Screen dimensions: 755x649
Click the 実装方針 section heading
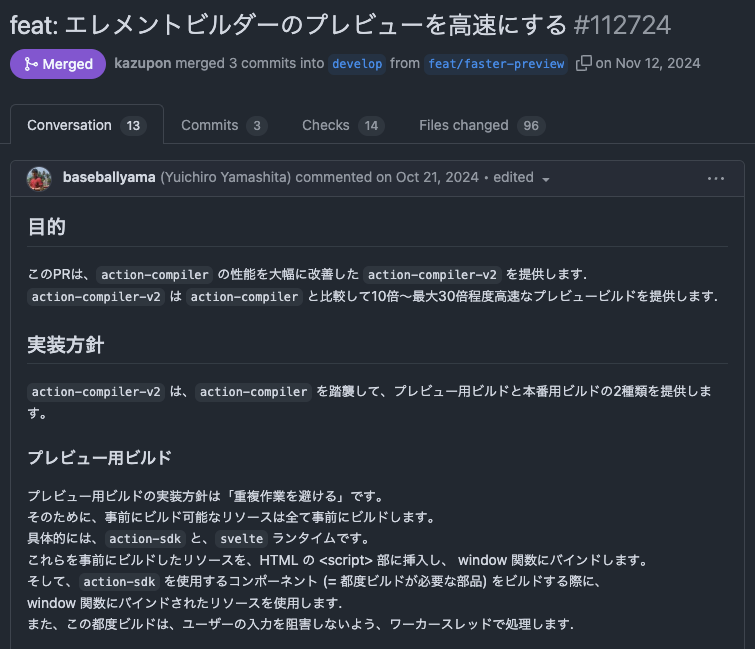point(66,345)
